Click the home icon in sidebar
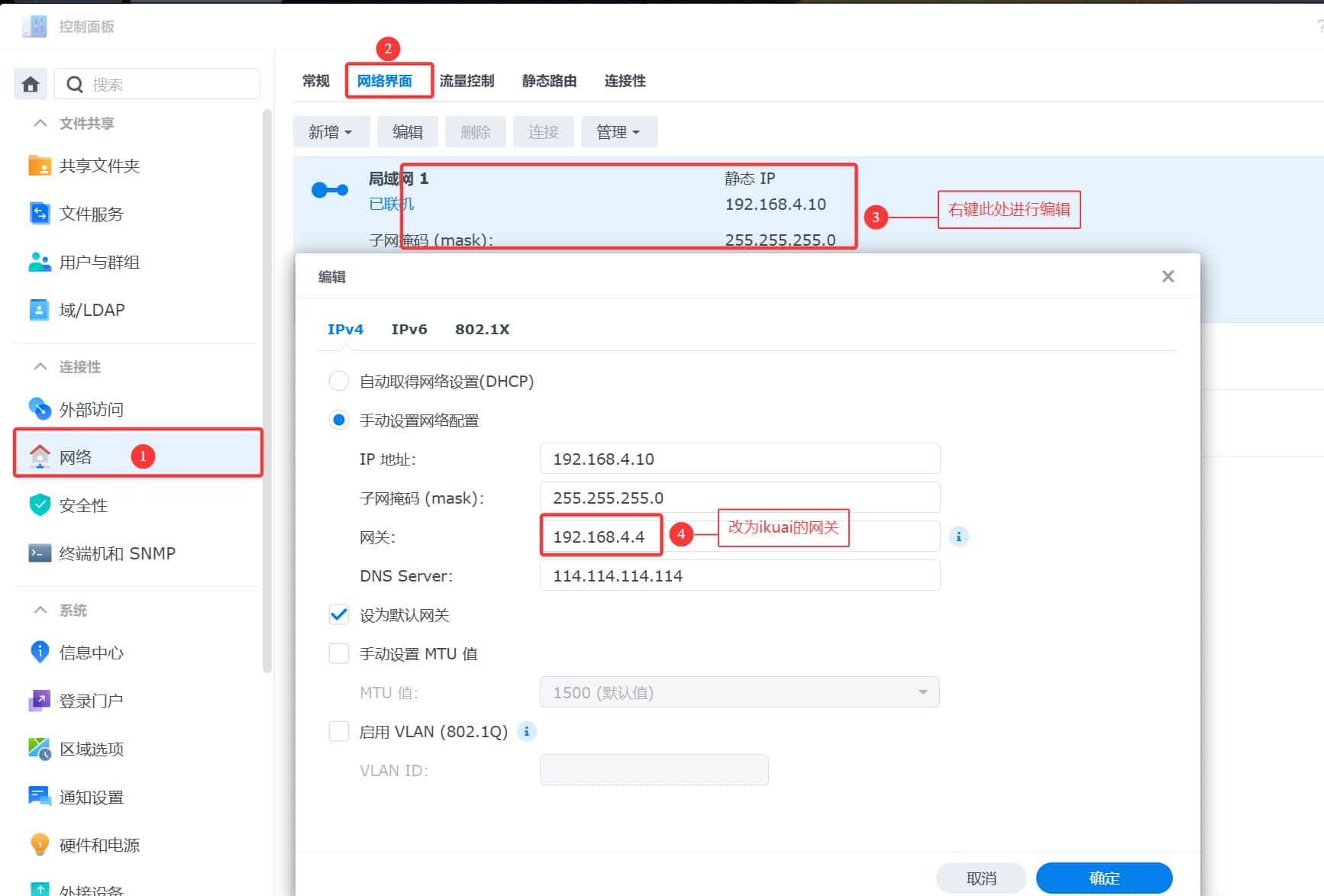The height and width of the screenshot is (896, 1324). click(31, 84)
